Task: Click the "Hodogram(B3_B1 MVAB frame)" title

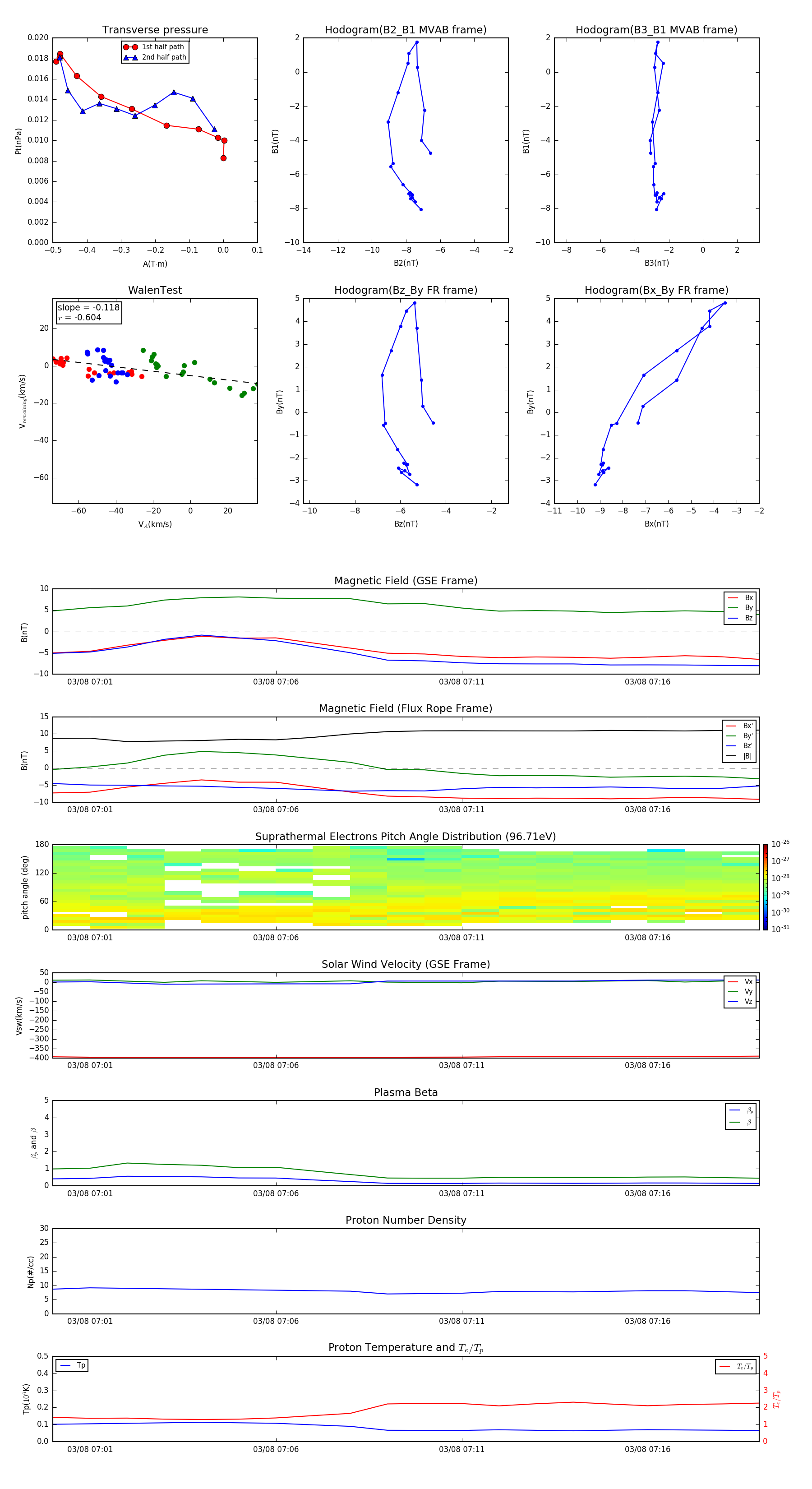Action: click(x=656, y=30)
